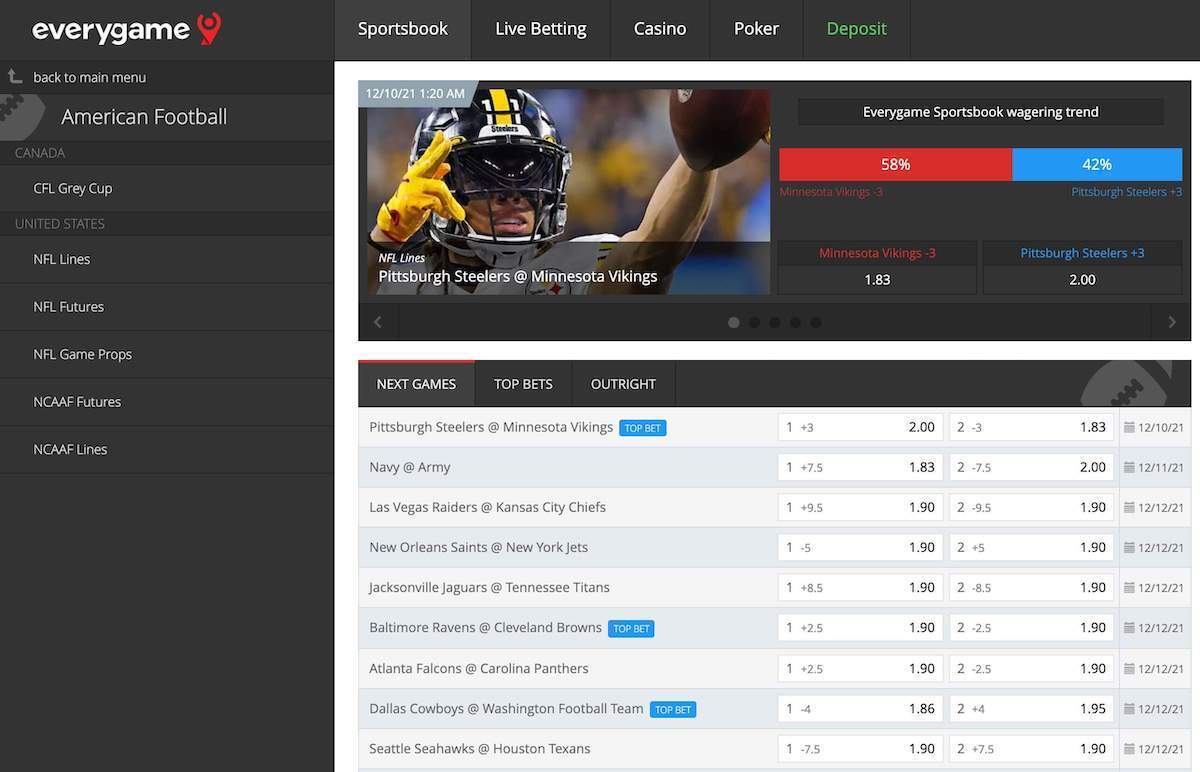Select the third carousel pagination dot
The width and height of the screenshot is (1200, 772).
775,322
